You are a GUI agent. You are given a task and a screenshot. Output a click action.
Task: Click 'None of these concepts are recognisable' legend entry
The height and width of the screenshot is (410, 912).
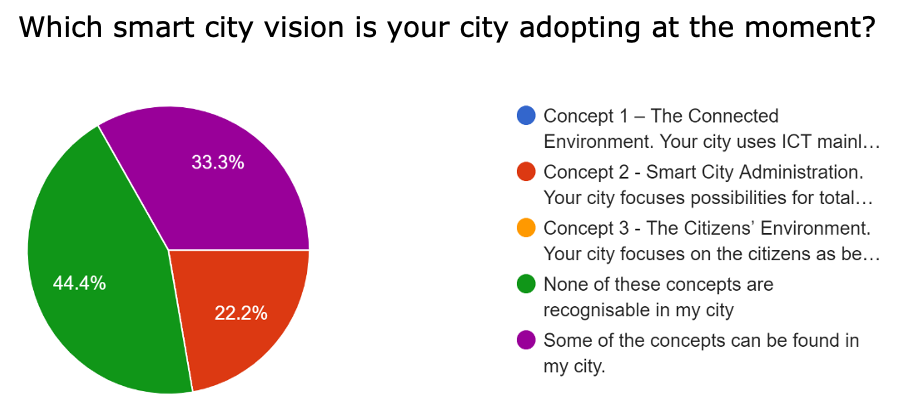[658, 284]
